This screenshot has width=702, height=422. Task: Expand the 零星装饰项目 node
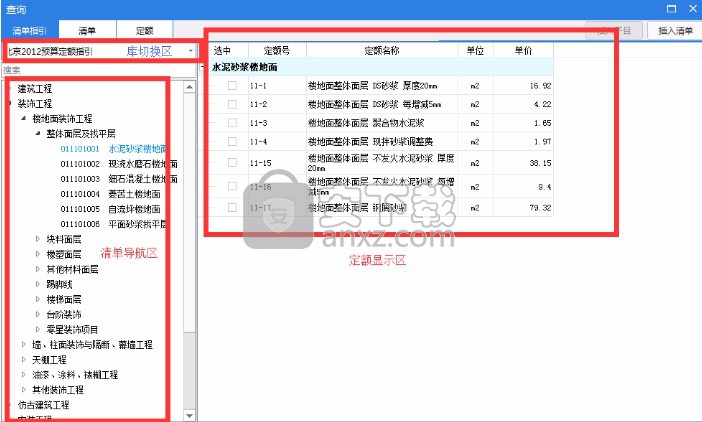tap(38, 329)
